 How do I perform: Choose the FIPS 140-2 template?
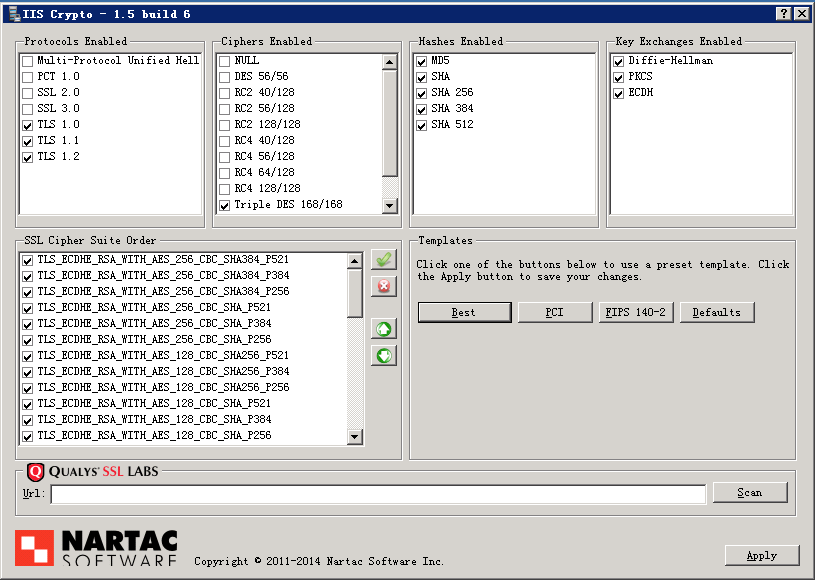click(636, 312)
